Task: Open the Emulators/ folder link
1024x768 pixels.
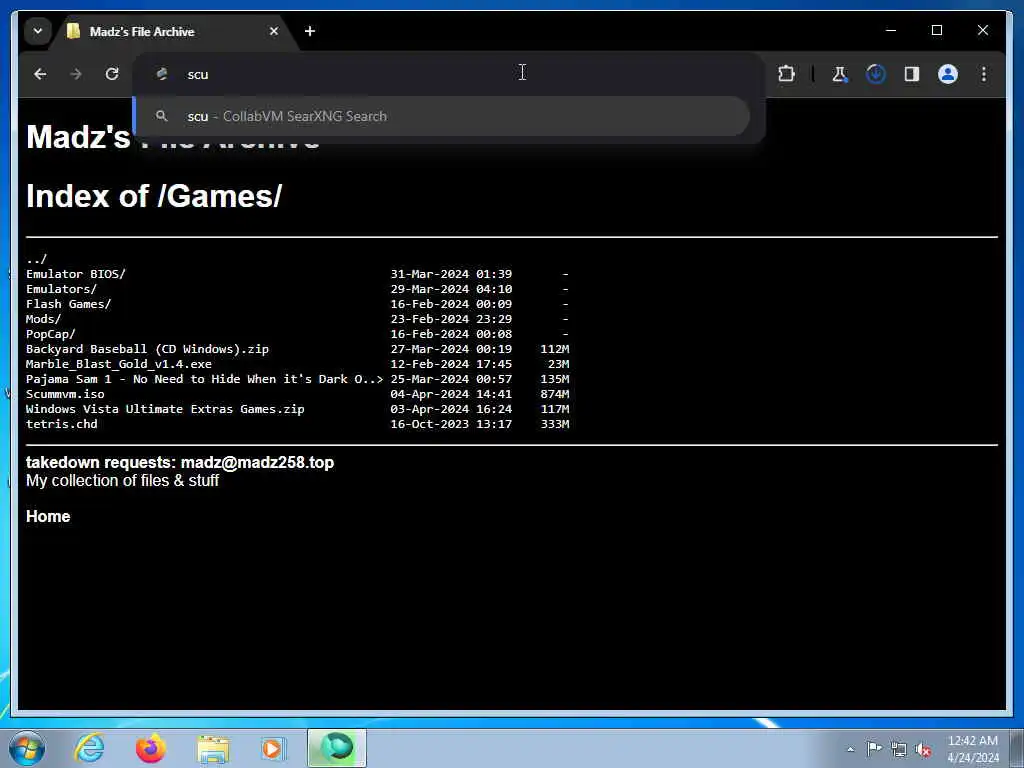Action: [x=61, y=289]
